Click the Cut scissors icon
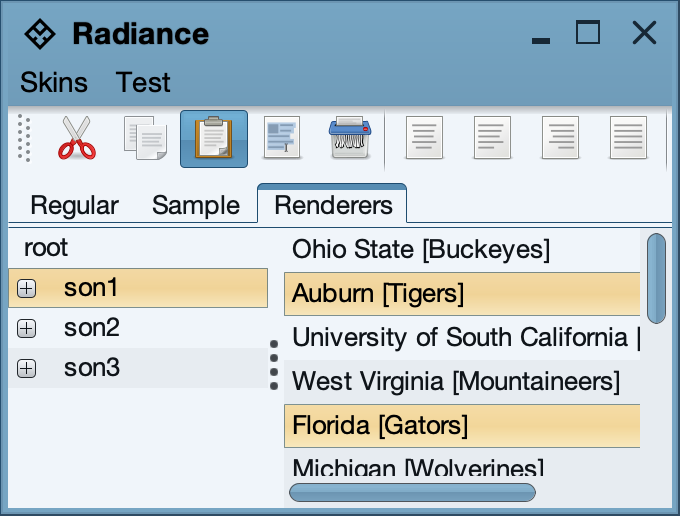The image size is (680, 516). click(77, 138)
